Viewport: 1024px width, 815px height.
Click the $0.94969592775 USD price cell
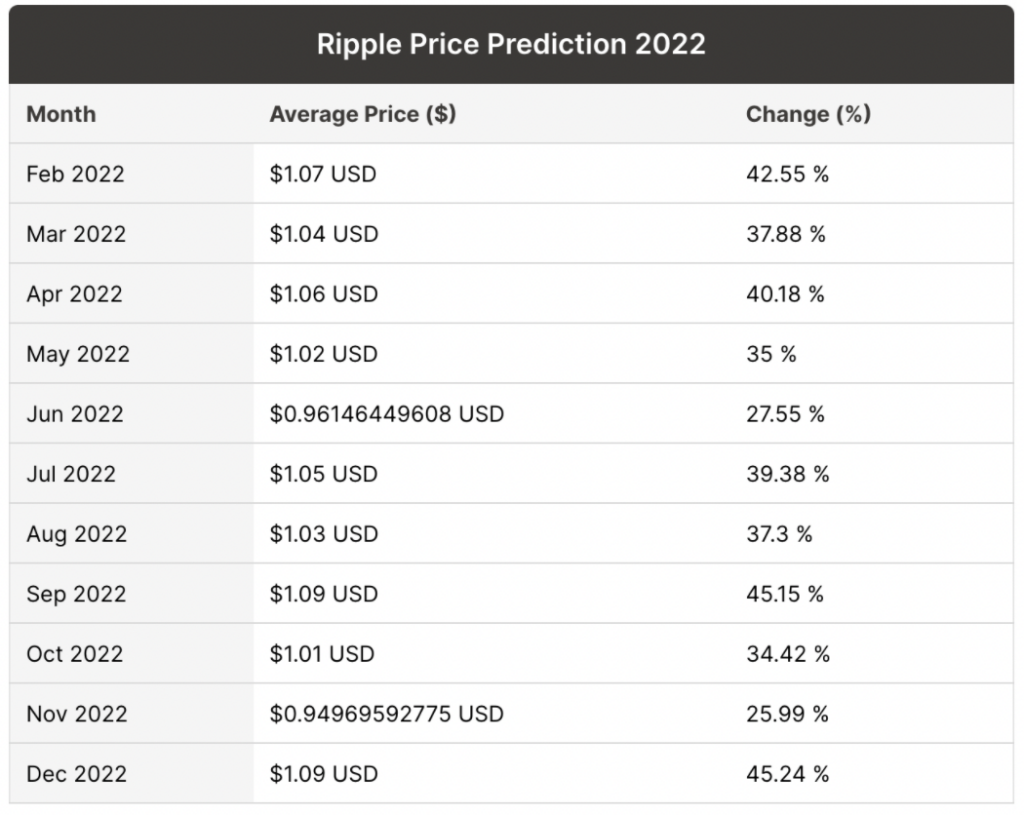386,714
